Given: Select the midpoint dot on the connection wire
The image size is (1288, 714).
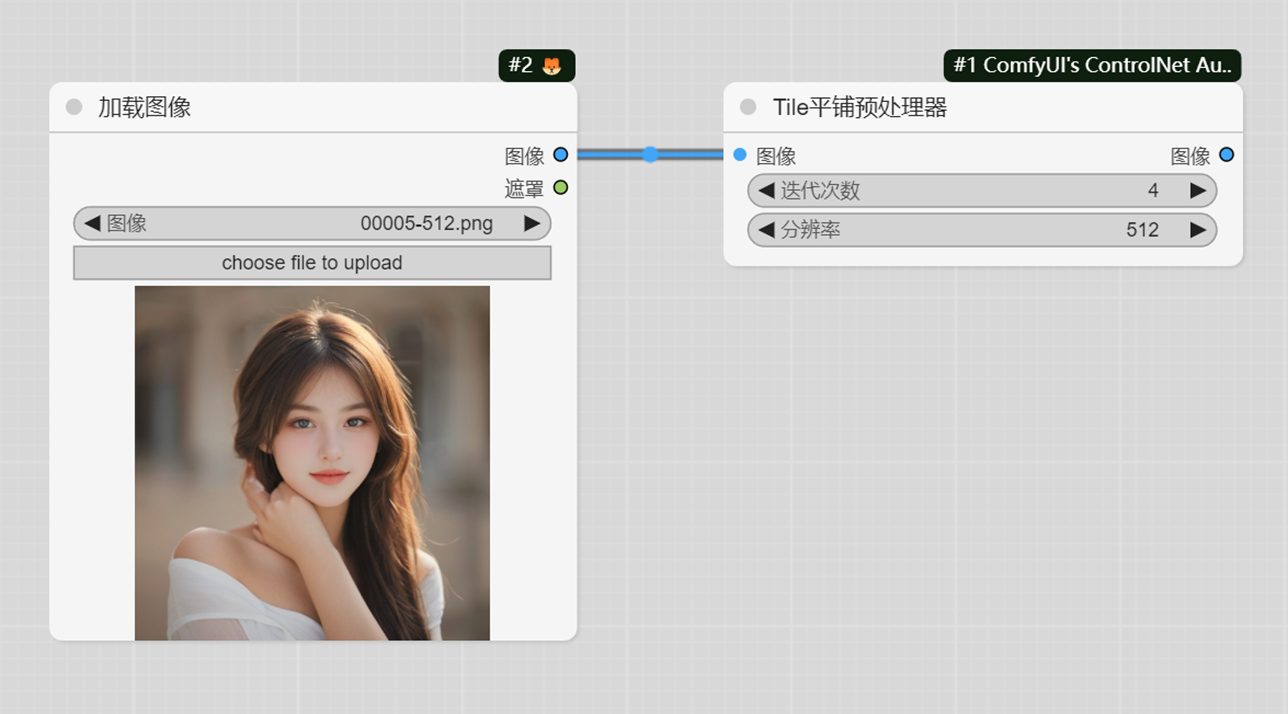Looking at the screenshot, I should (x=651, y=155).
